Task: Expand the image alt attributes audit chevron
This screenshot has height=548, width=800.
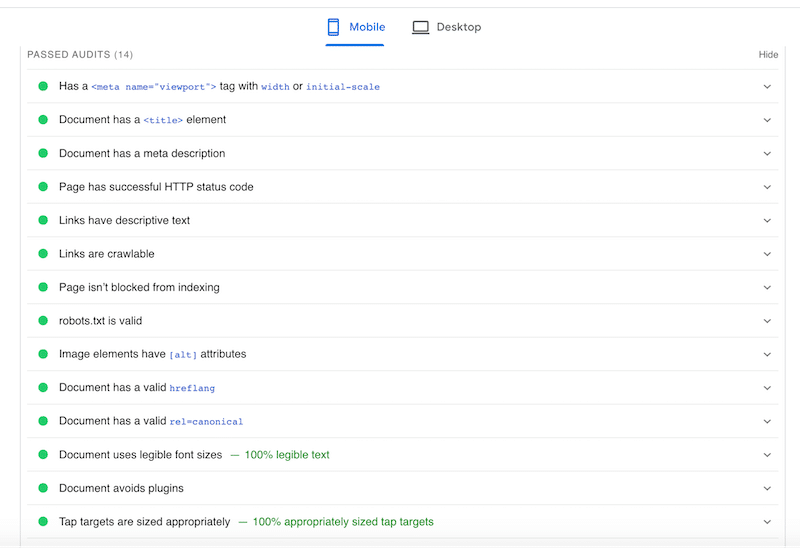Action: 767,355
